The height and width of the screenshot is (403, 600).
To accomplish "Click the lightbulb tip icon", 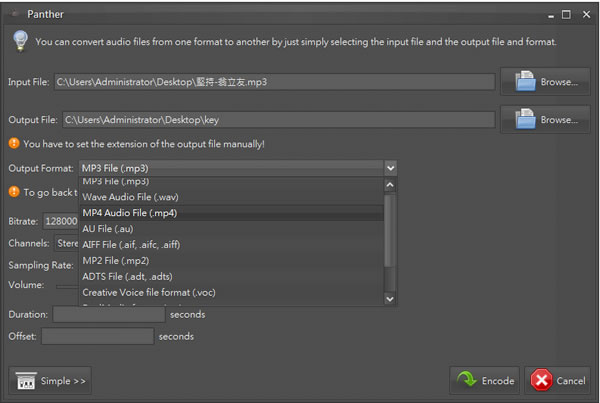I will point(20,41).
